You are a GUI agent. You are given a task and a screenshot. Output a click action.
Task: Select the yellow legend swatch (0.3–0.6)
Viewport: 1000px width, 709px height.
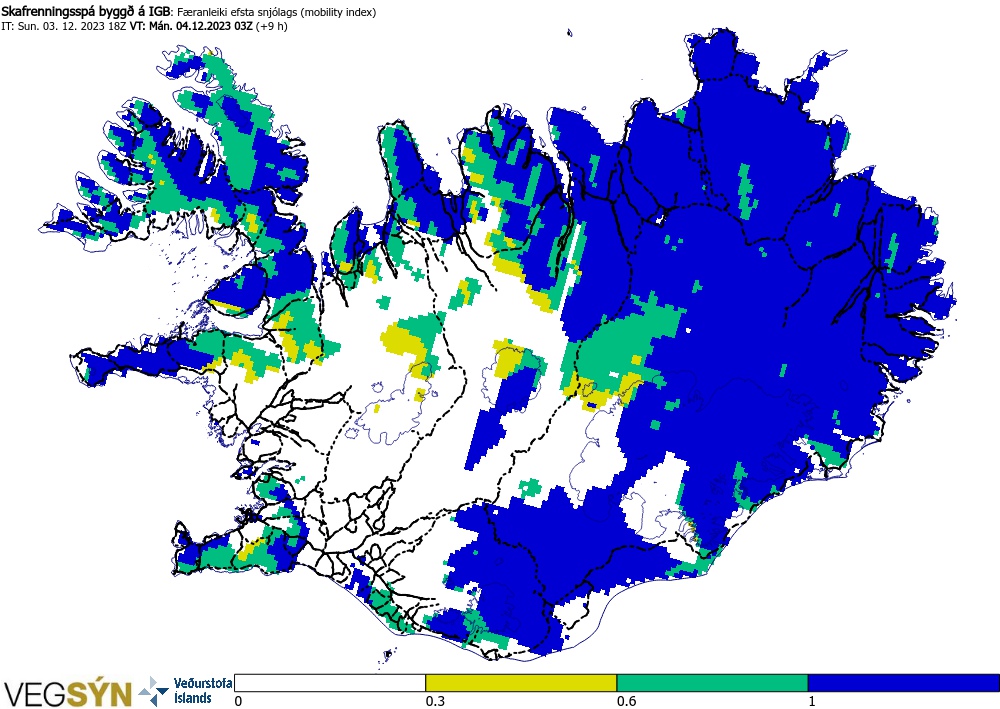pos(521,683)
